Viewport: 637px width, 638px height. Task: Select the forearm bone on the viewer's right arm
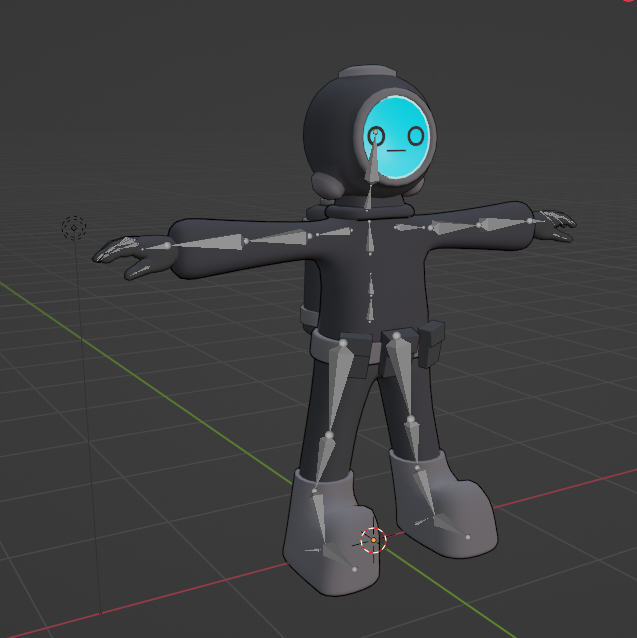(x=505, y=223)
